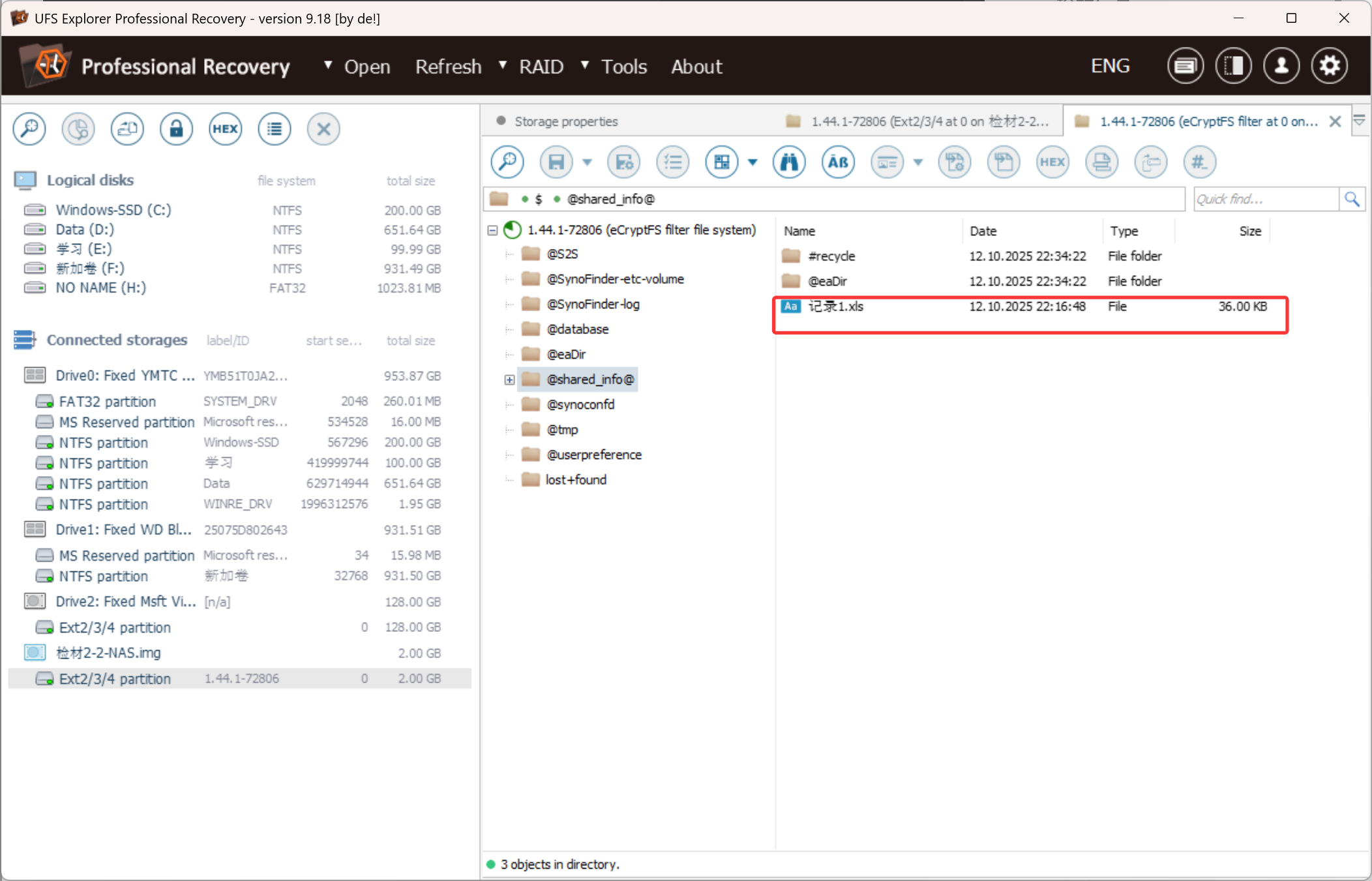Click the hash (#) toolbar icon
The width and height of the screenshot is (1372, 881).
point(1199,162)
